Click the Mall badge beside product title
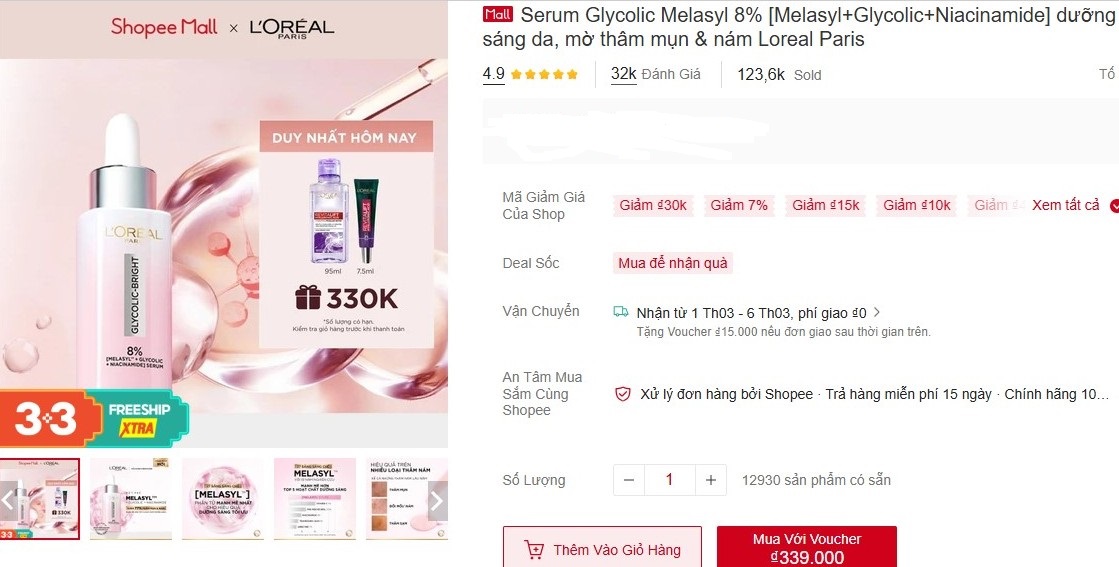 pos(497,14)
